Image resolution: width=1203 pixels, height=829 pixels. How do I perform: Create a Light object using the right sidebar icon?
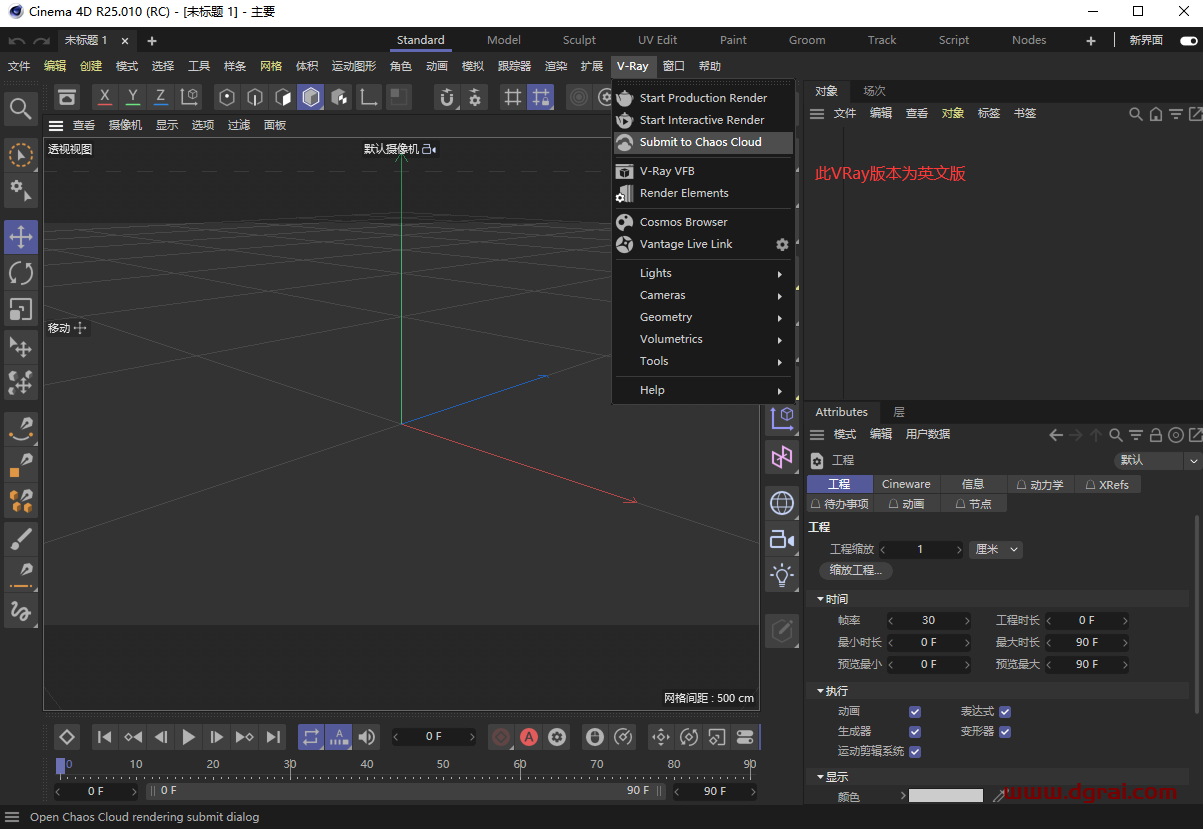[x=783, y=575]
